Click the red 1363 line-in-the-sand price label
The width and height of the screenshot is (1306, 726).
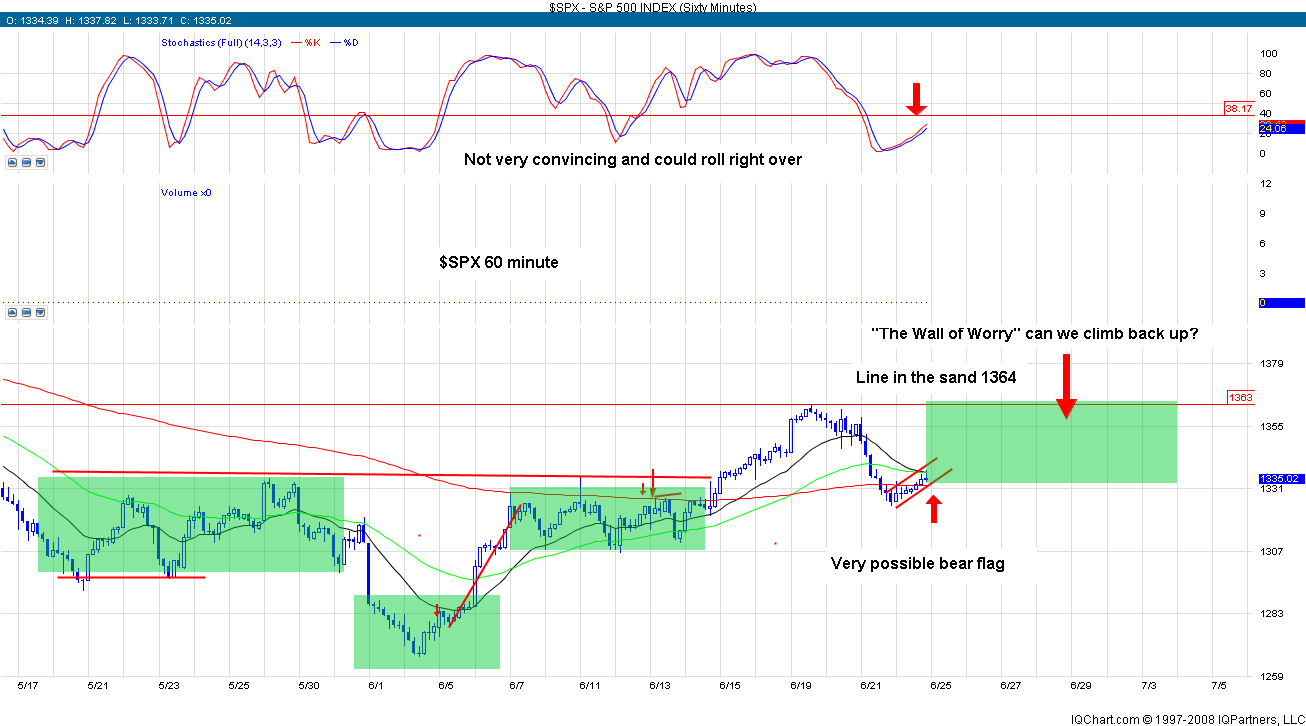(1240, 398)
